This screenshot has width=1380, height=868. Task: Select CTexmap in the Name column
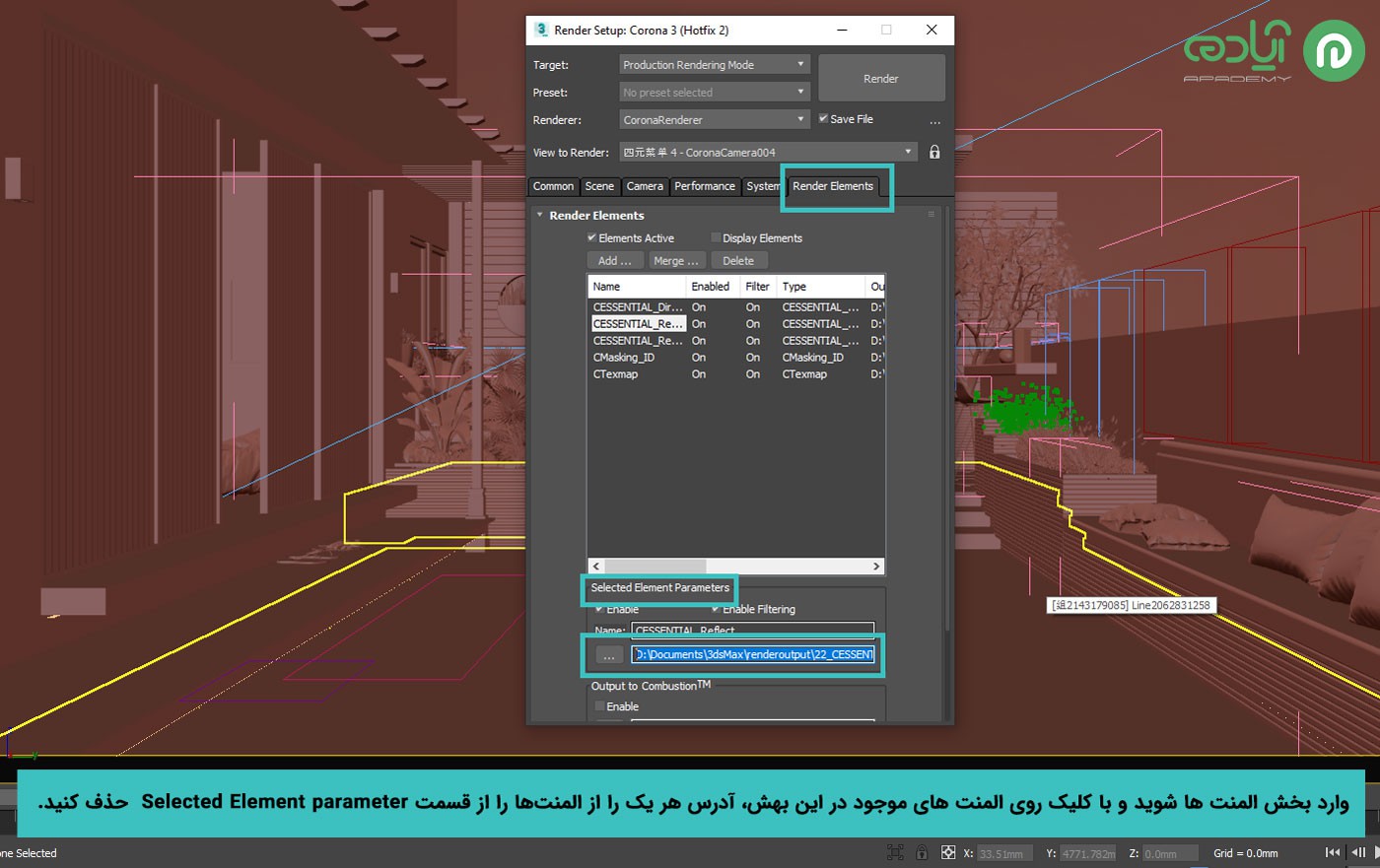click(615, 374)
